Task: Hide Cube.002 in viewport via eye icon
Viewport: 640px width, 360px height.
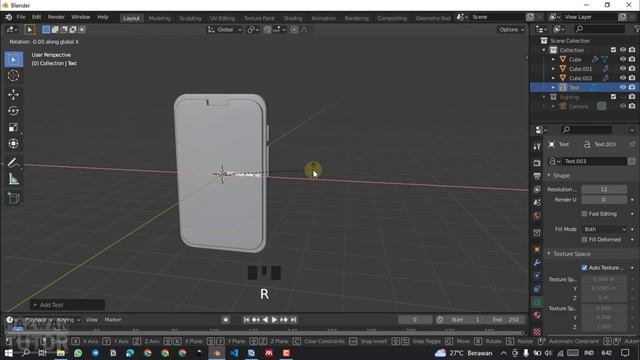Action: [623, 78]
